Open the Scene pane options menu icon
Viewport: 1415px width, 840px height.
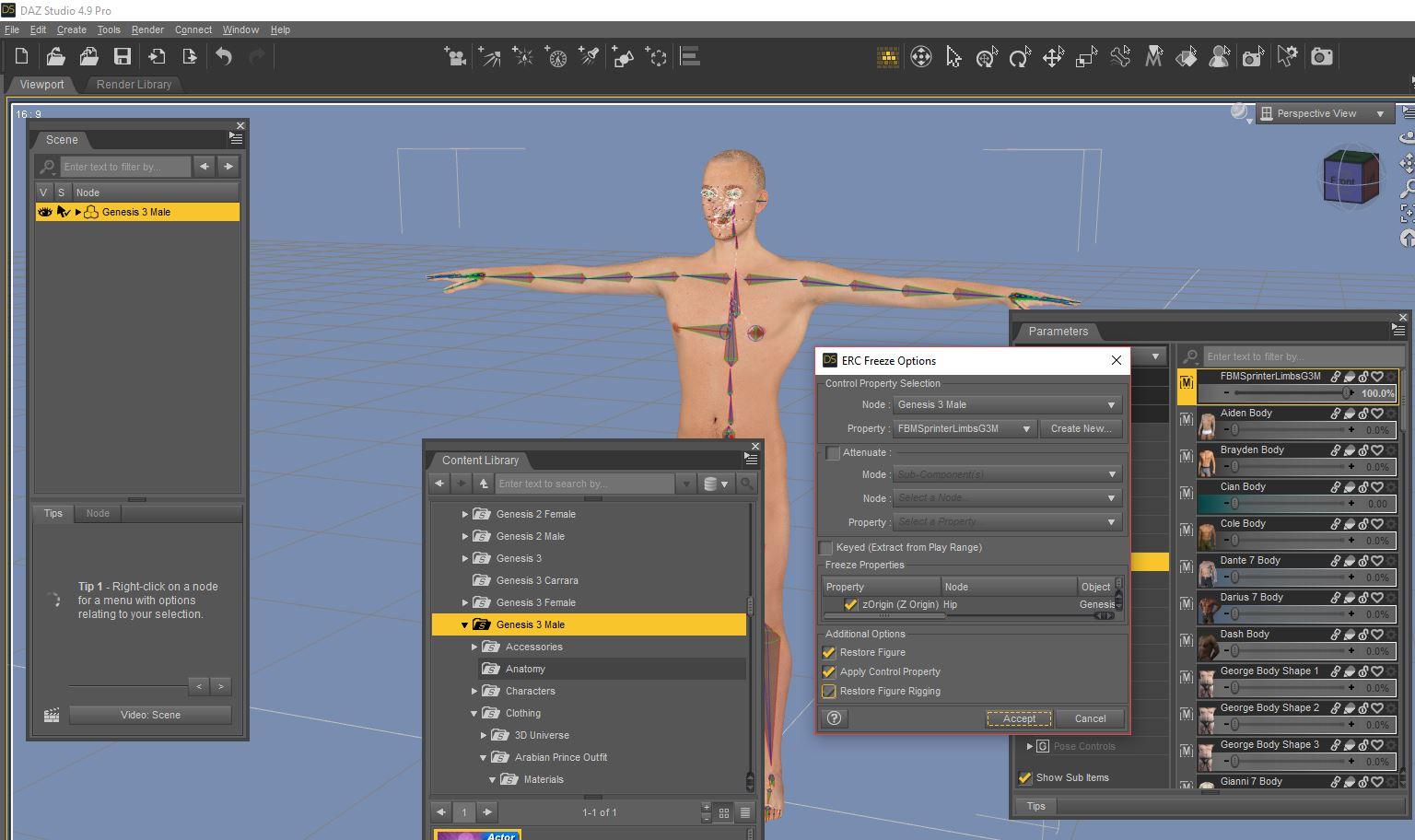(x=236, y=139)
